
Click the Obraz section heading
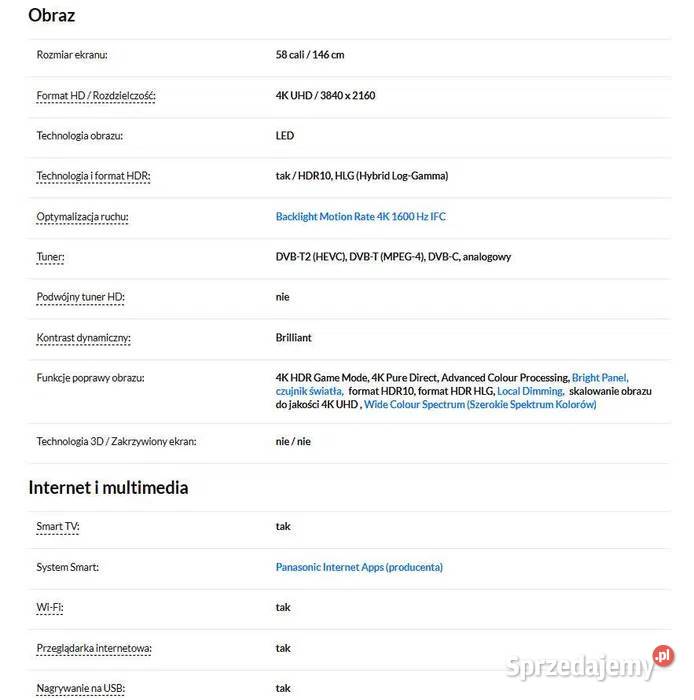click(x=52, y=15)
